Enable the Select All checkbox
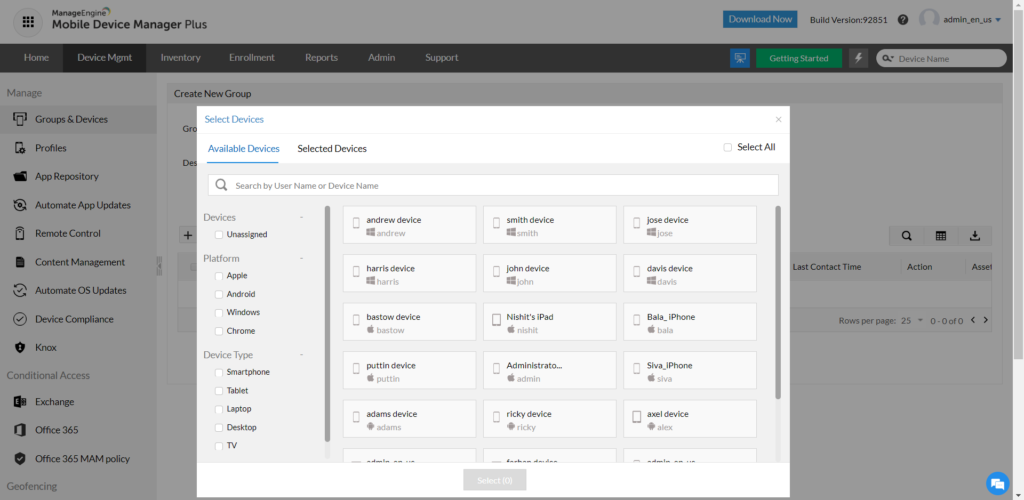 [x=728, y=148]
